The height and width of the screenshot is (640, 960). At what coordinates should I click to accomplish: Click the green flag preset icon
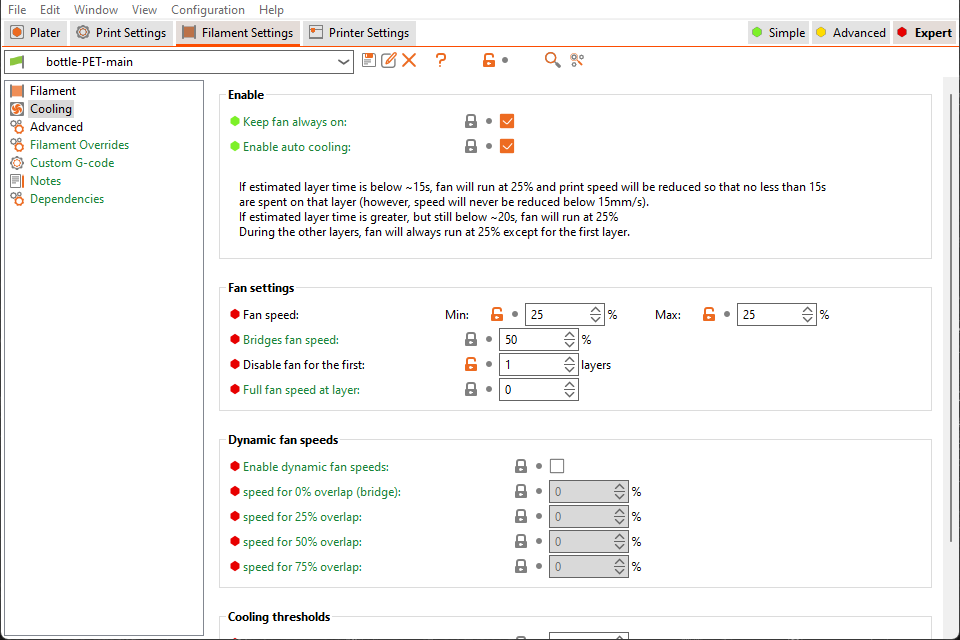pyautogui.click(x=17, y=62)
